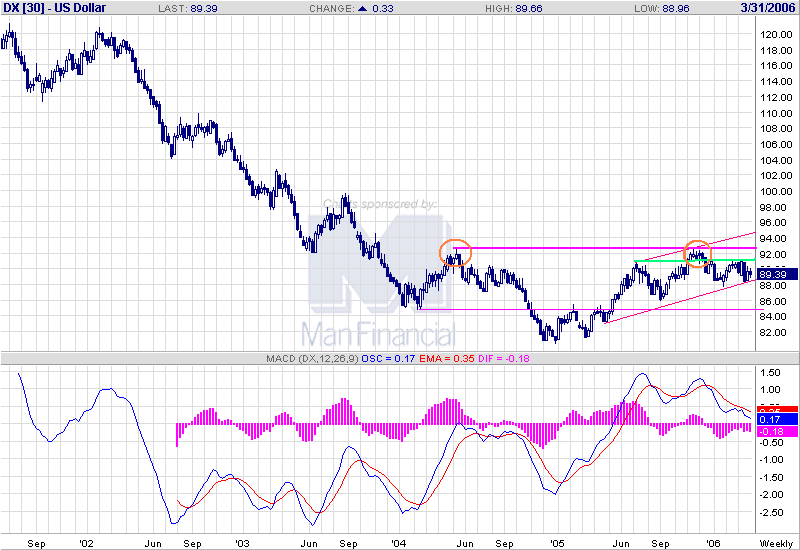Click the -2.00 MACD axis label
The width and height of the screenshot is (800, 550).
(x=770, y=495)
